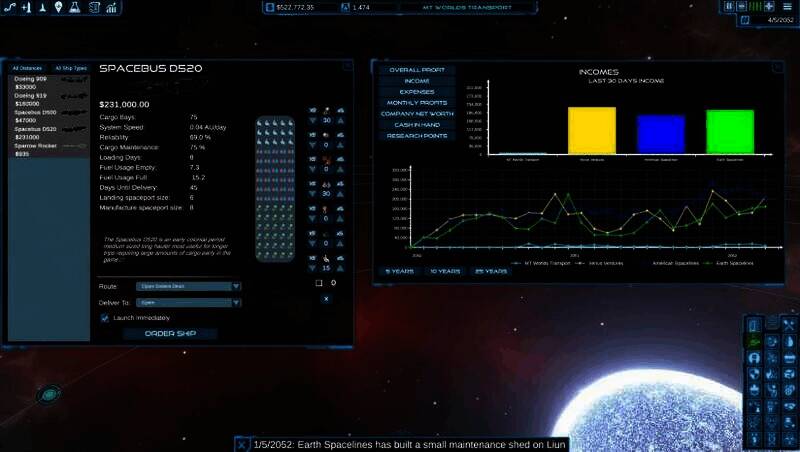Switch to the Expenses chart tab

click(417, 91)
